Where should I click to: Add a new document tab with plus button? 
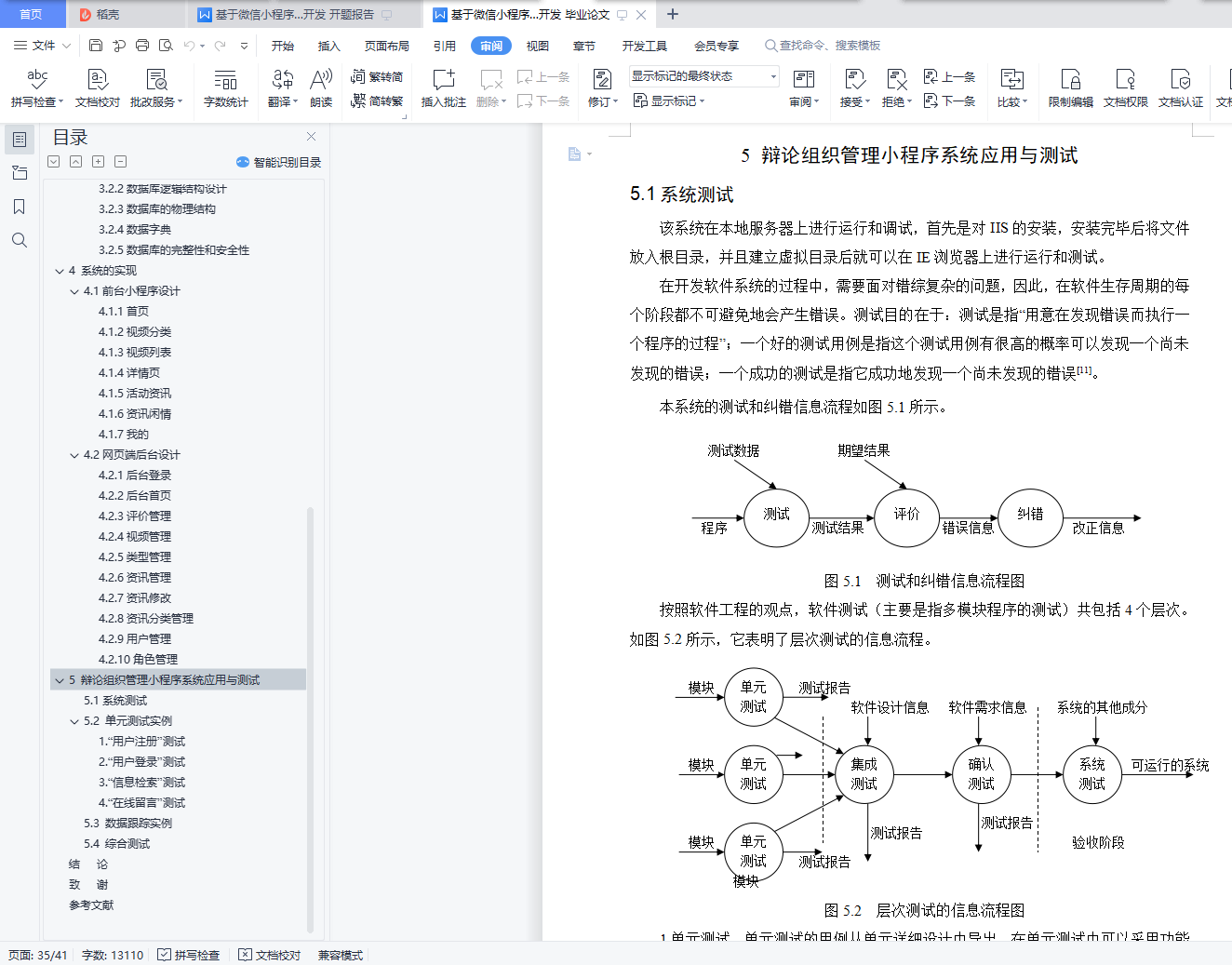673,14
